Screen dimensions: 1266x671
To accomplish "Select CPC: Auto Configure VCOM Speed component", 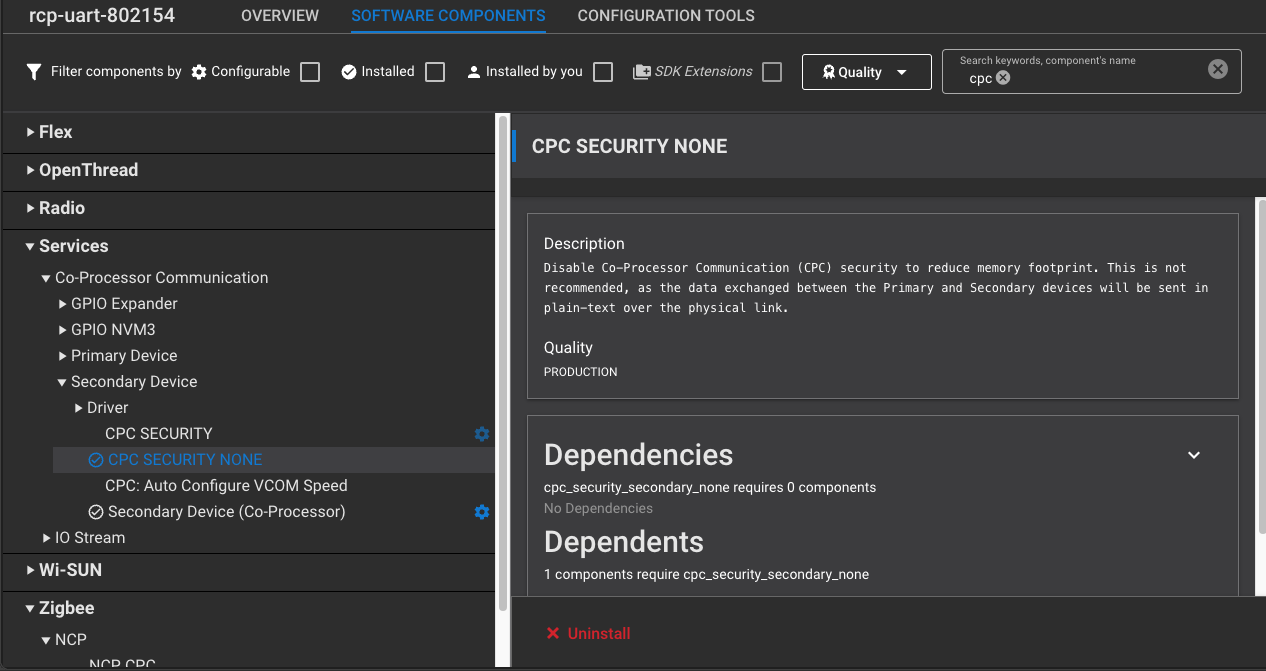I will click(226, 486).
